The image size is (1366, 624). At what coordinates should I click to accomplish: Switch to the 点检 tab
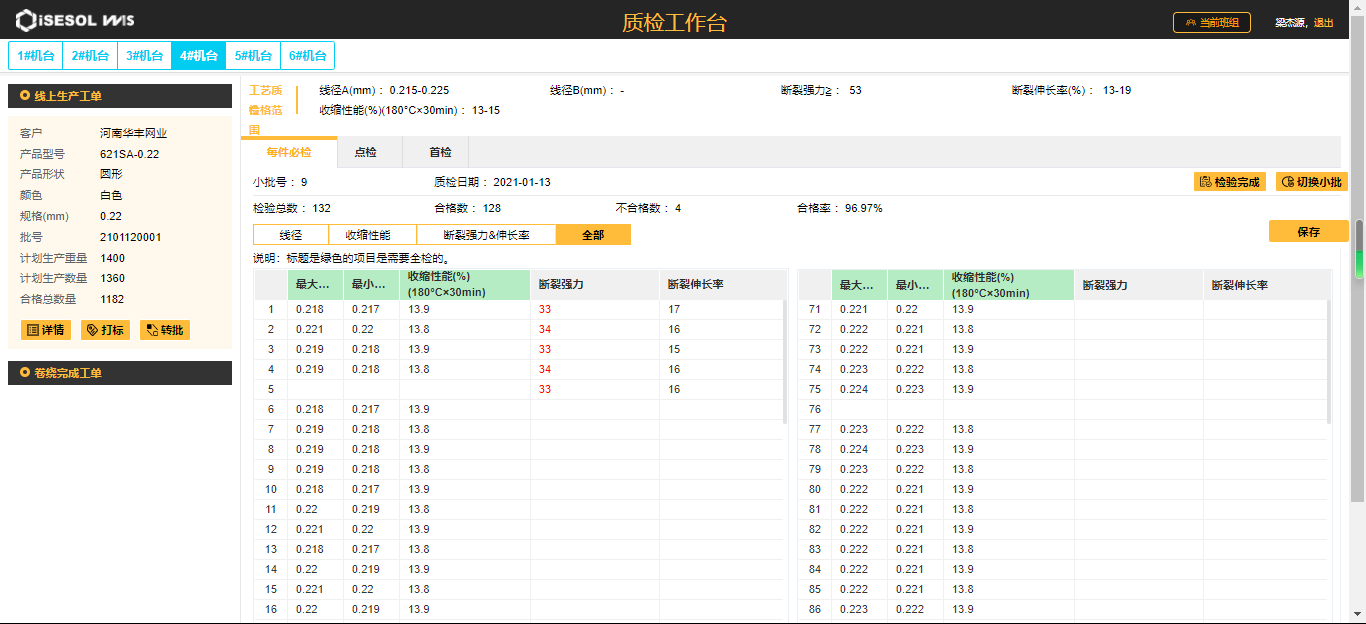click(x=365, y=153)
